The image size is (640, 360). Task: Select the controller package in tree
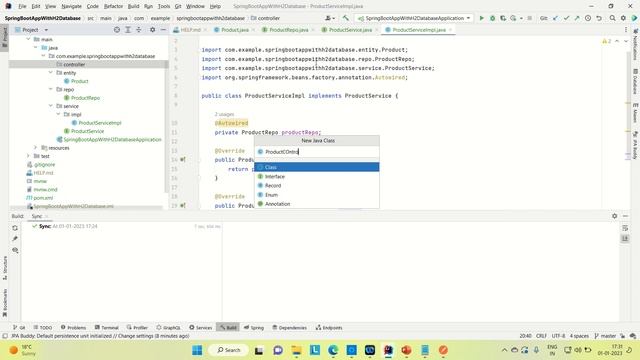pyautogui.click(x=74, y=64)
